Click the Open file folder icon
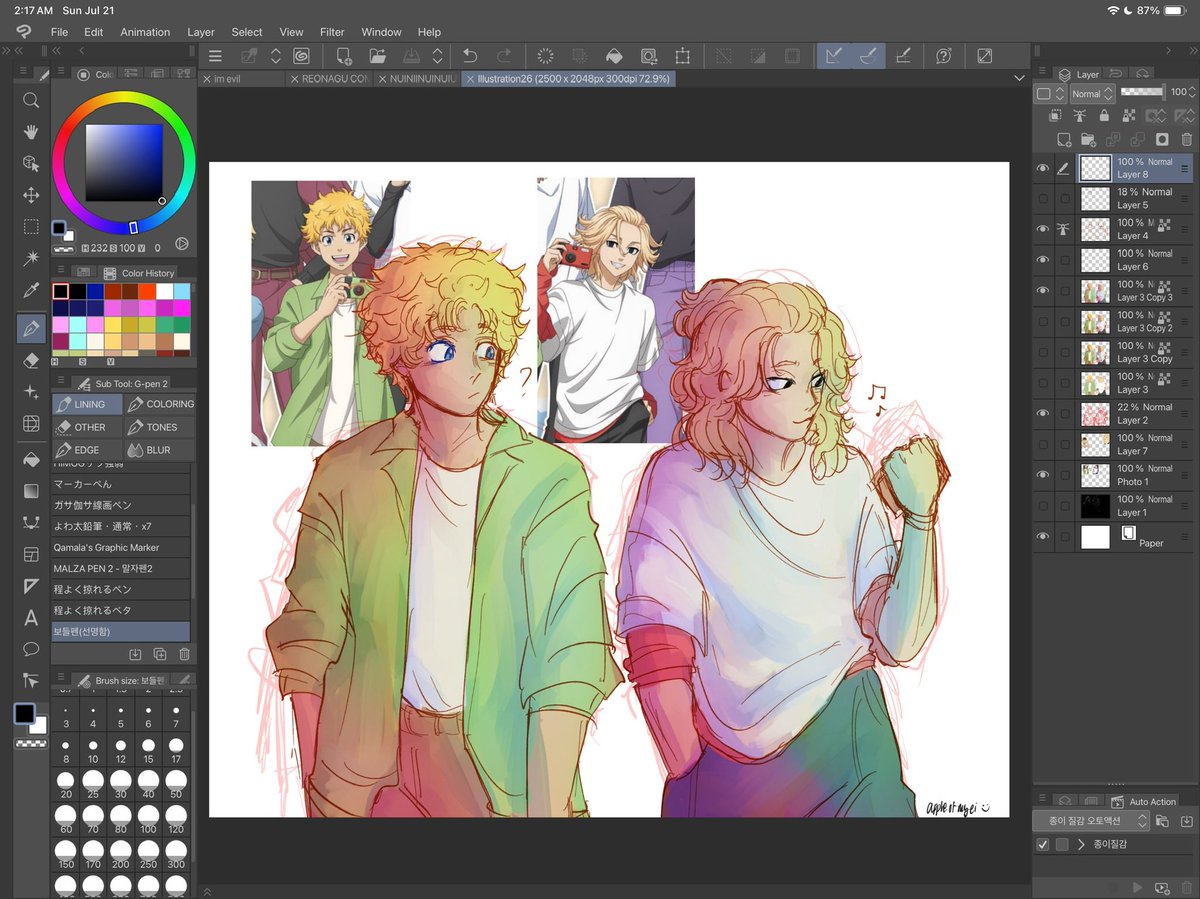 (377, 56)
